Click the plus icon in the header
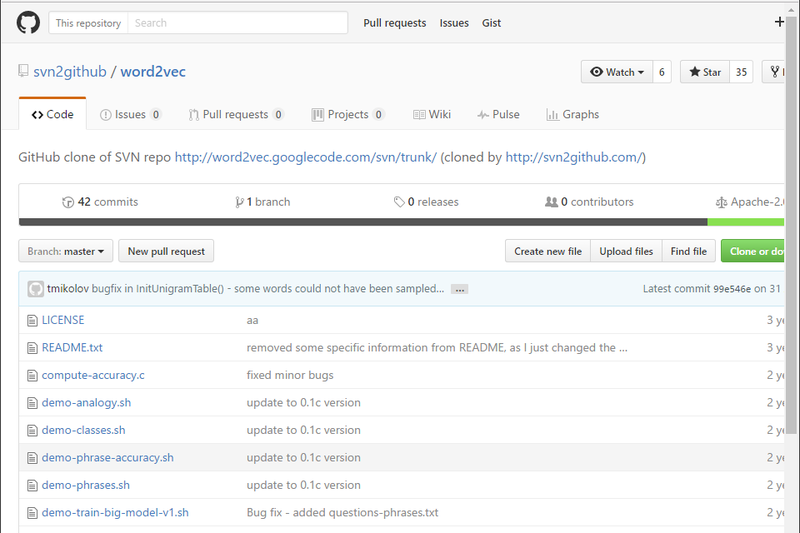Screen dimensions: 800x533 [779, 22]
